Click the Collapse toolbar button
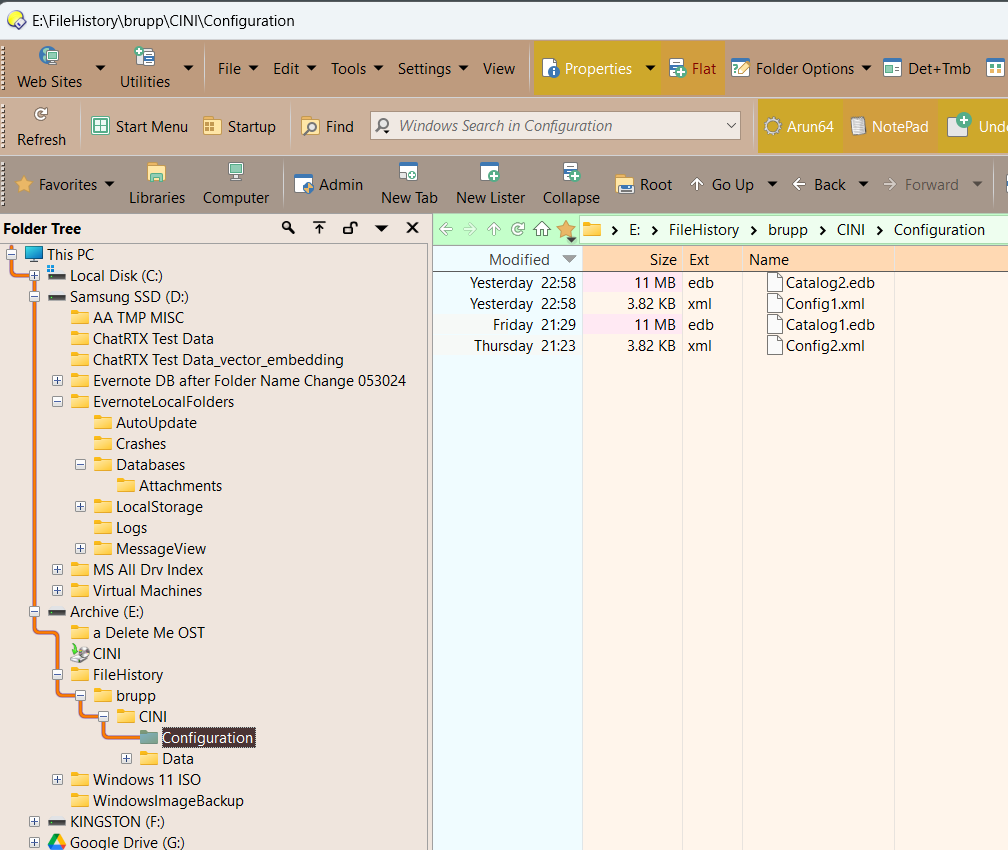 pos(571,184)
